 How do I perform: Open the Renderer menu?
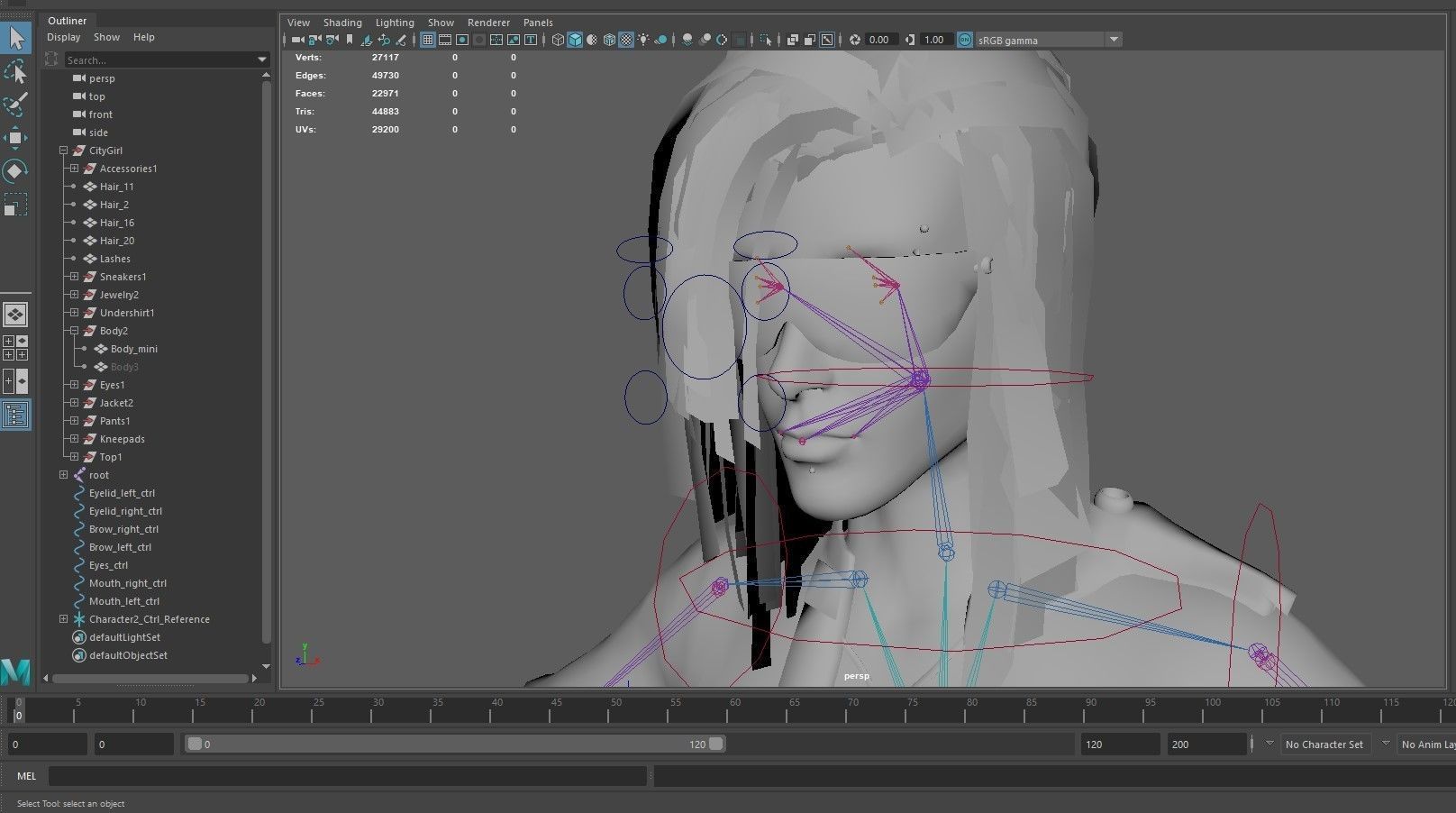pyautogui.click(x=488, y=23)
